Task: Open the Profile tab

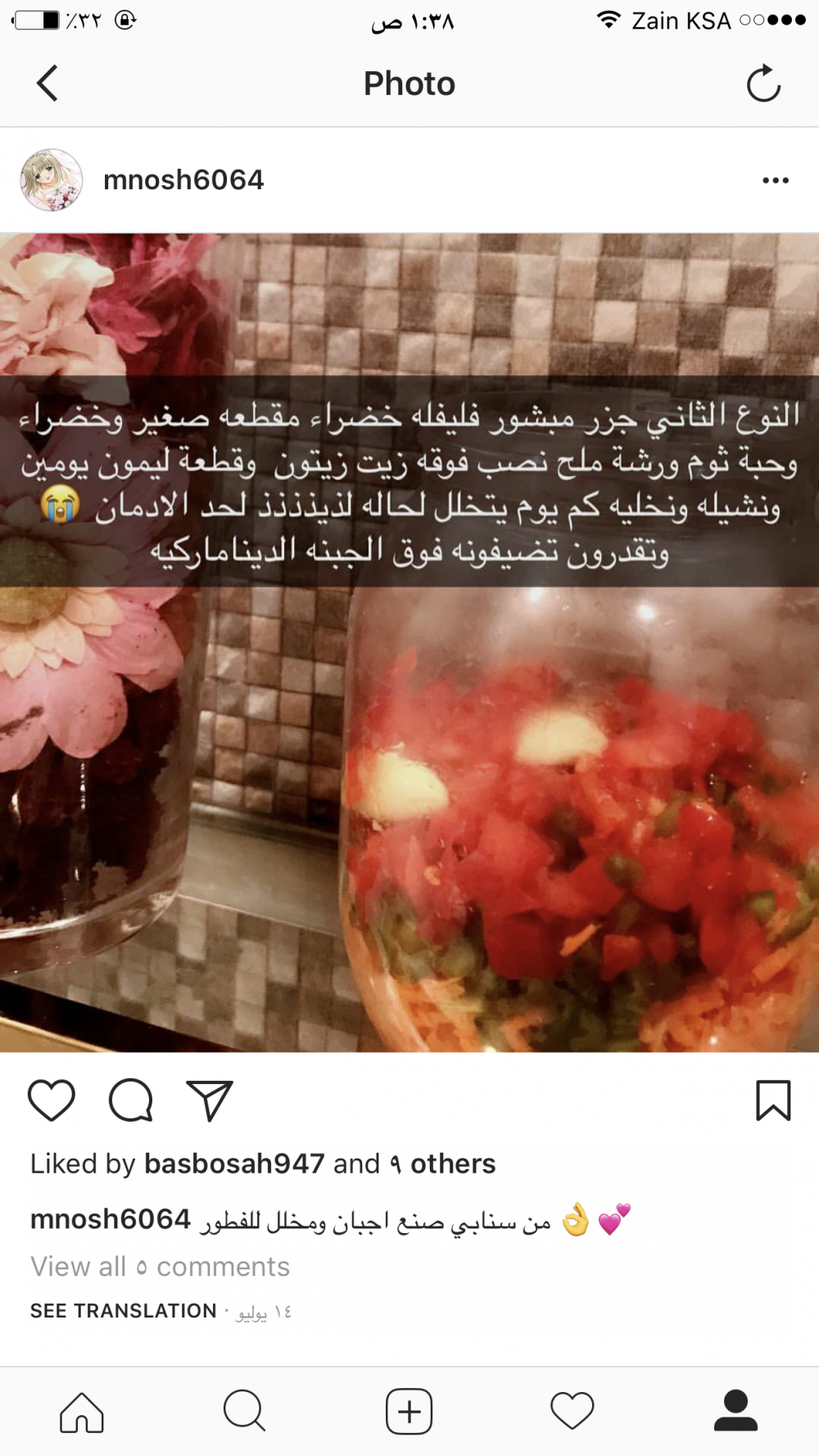Action: click(x=735, y=1412)
